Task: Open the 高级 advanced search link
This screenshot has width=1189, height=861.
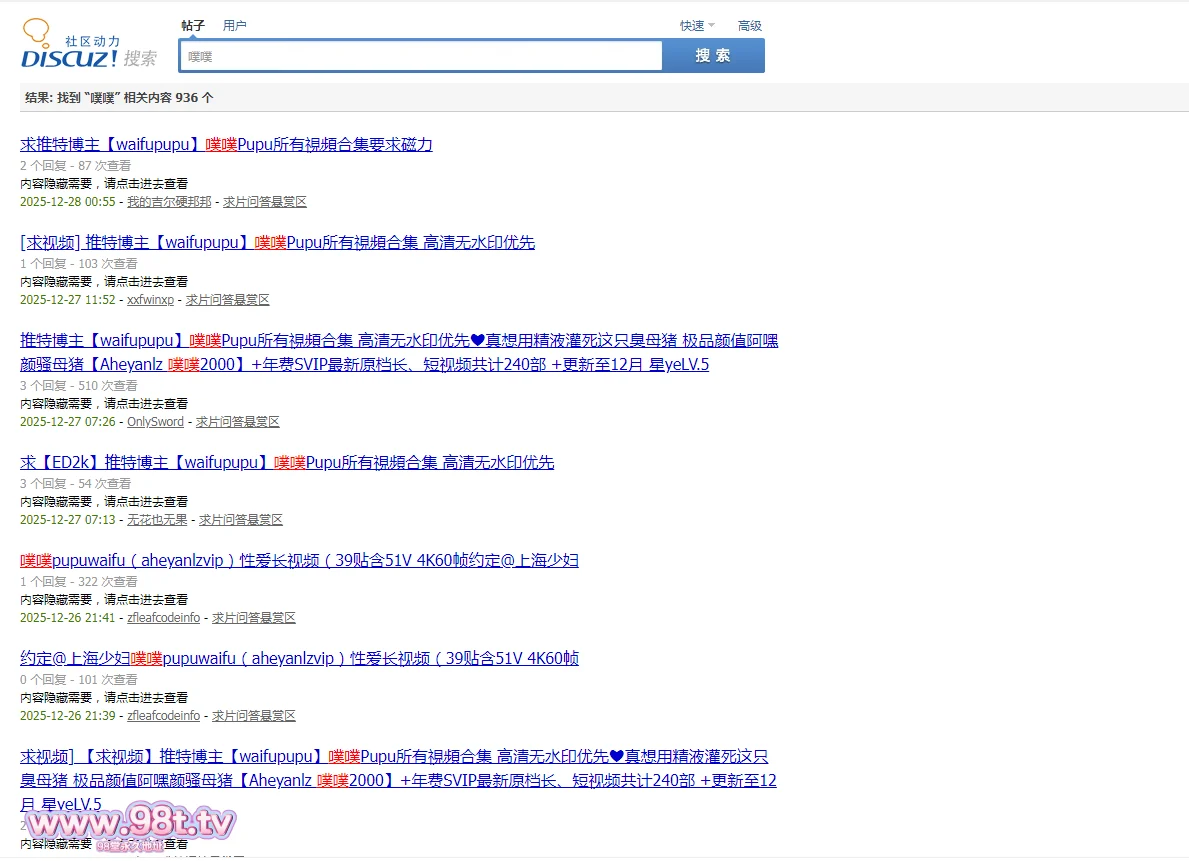Action: pos(749,26)
